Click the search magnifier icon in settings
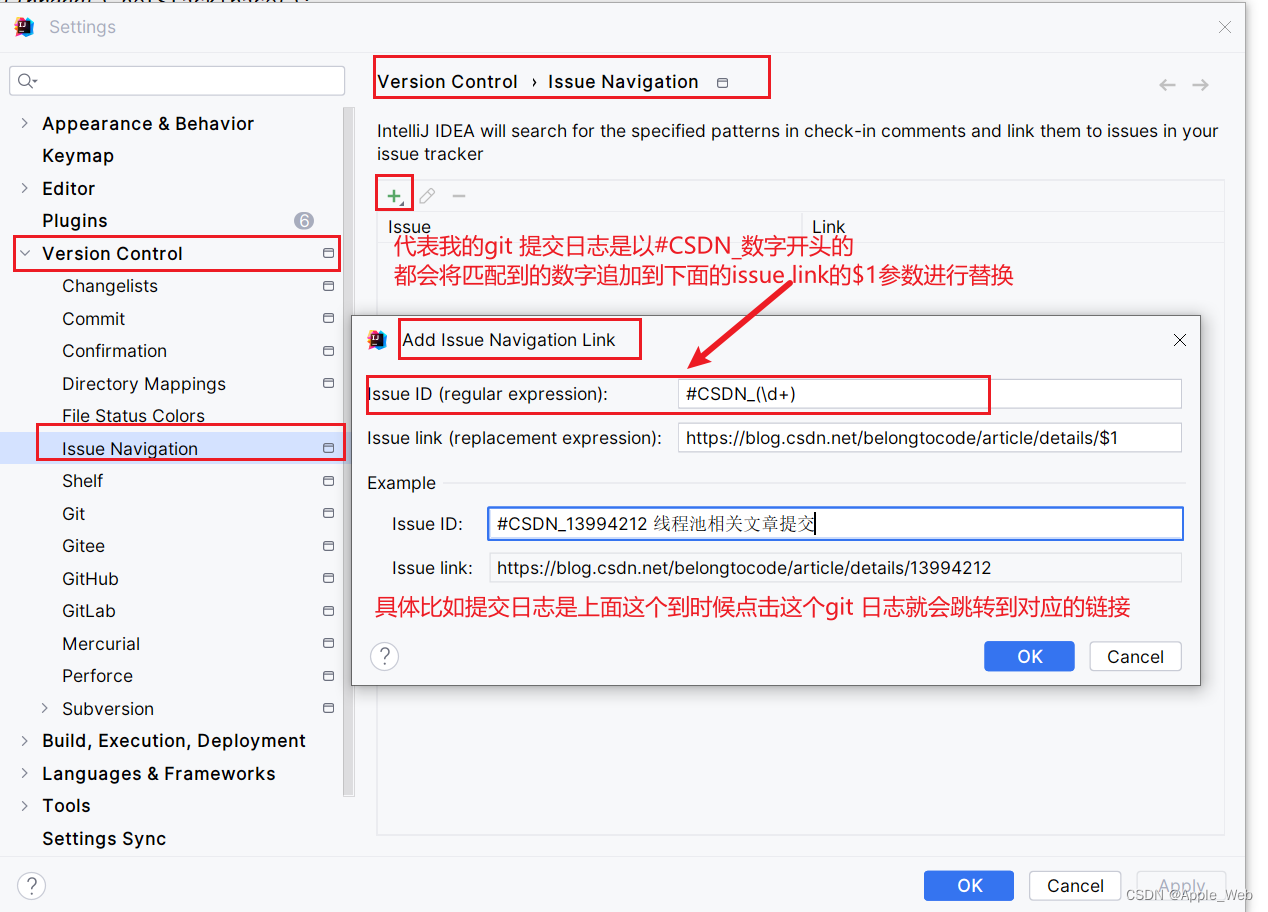This screenshot has width=1268, height=912. [27, 81]
